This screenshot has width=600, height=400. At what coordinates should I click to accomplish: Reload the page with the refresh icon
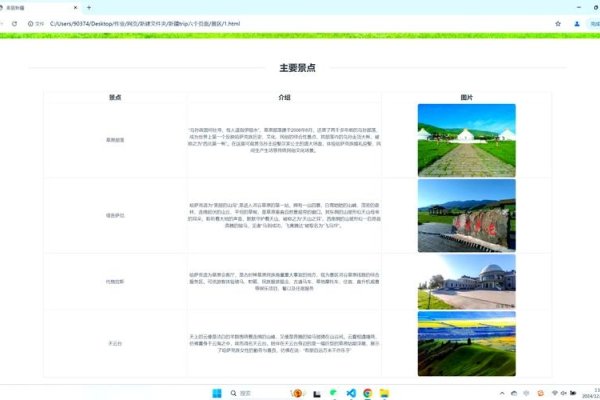[x=15, y=24]
